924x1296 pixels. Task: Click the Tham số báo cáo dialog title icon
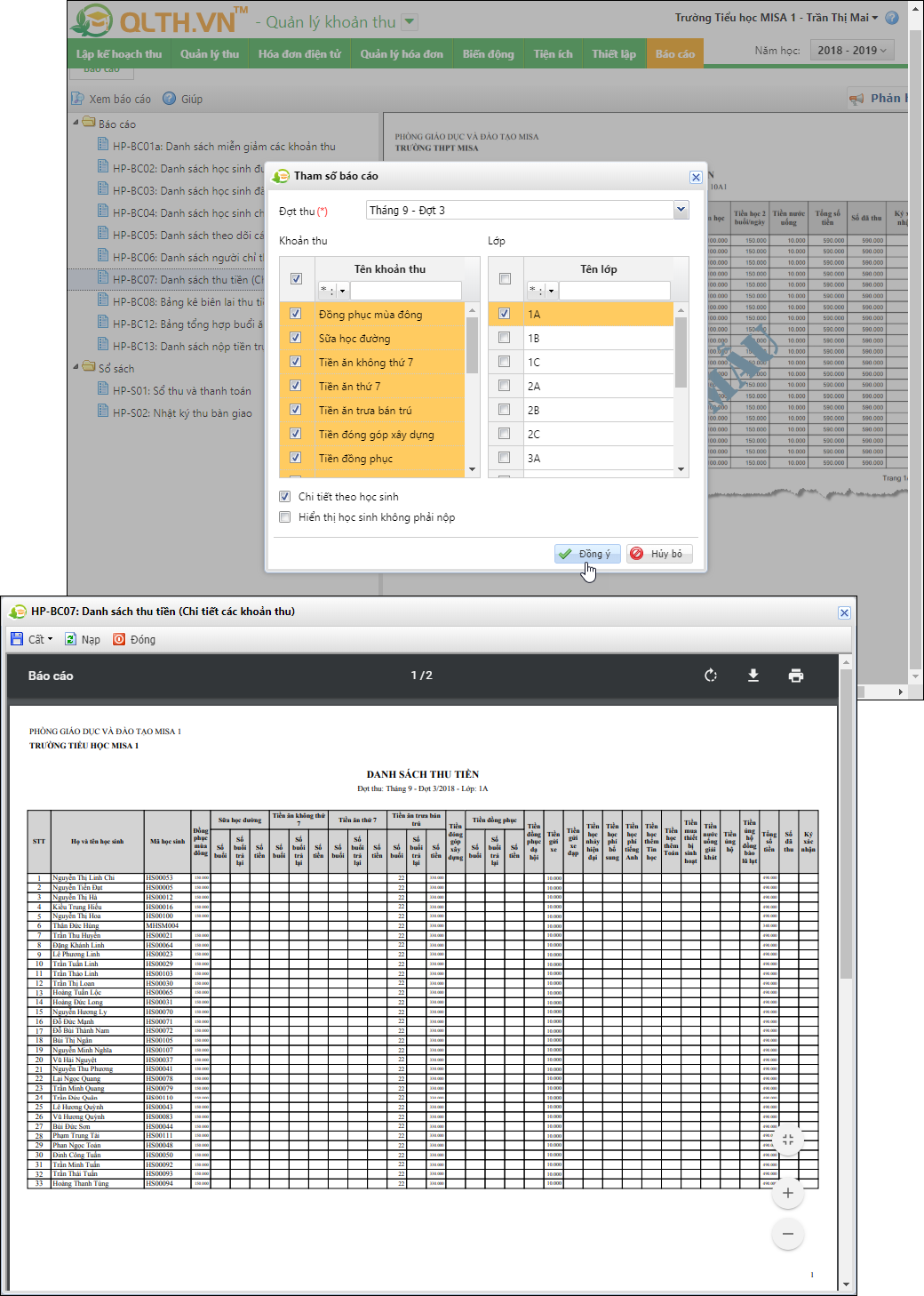coord(282,176)
